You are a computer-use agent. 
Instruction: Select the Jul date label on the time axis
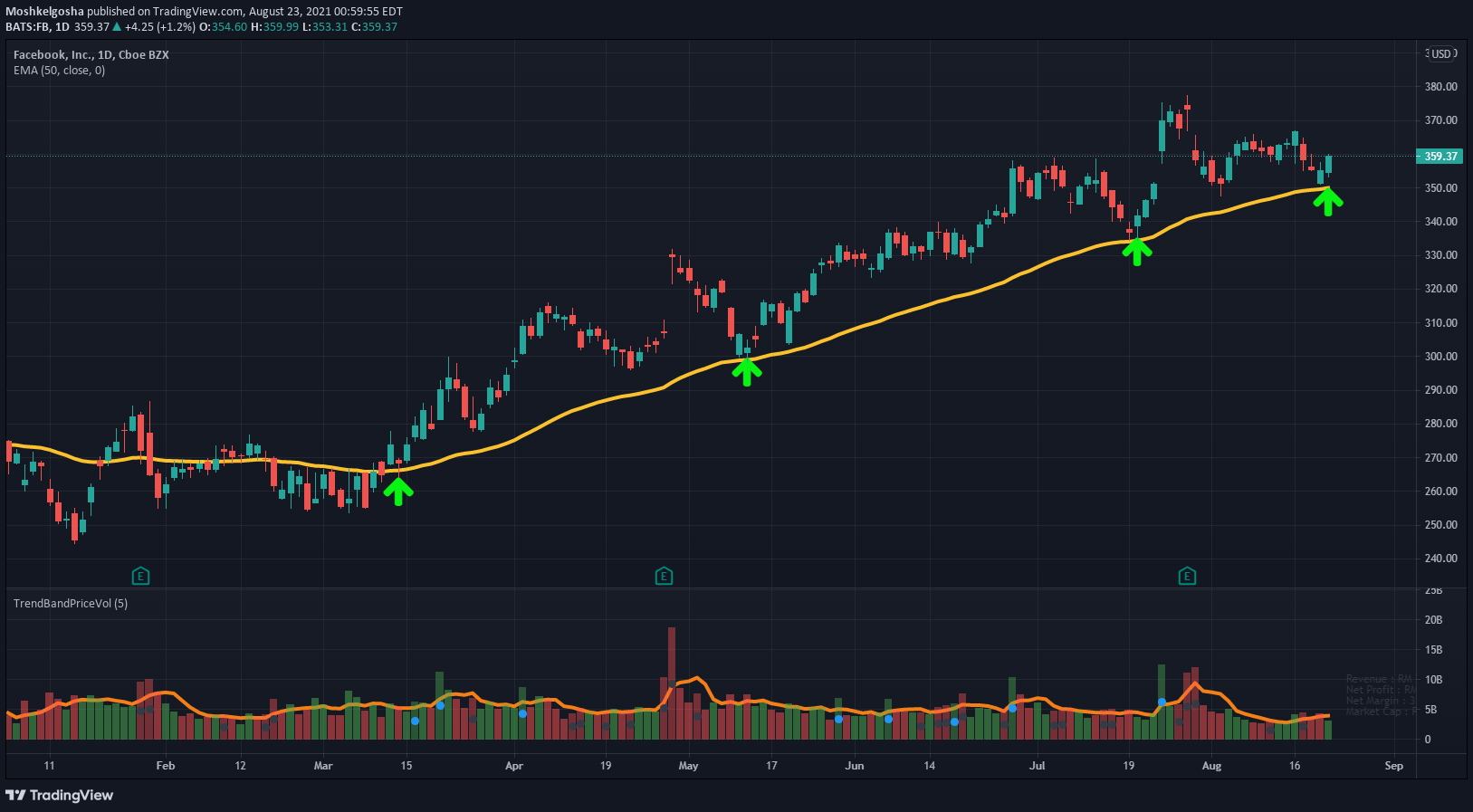click(x=1038, y=766)
